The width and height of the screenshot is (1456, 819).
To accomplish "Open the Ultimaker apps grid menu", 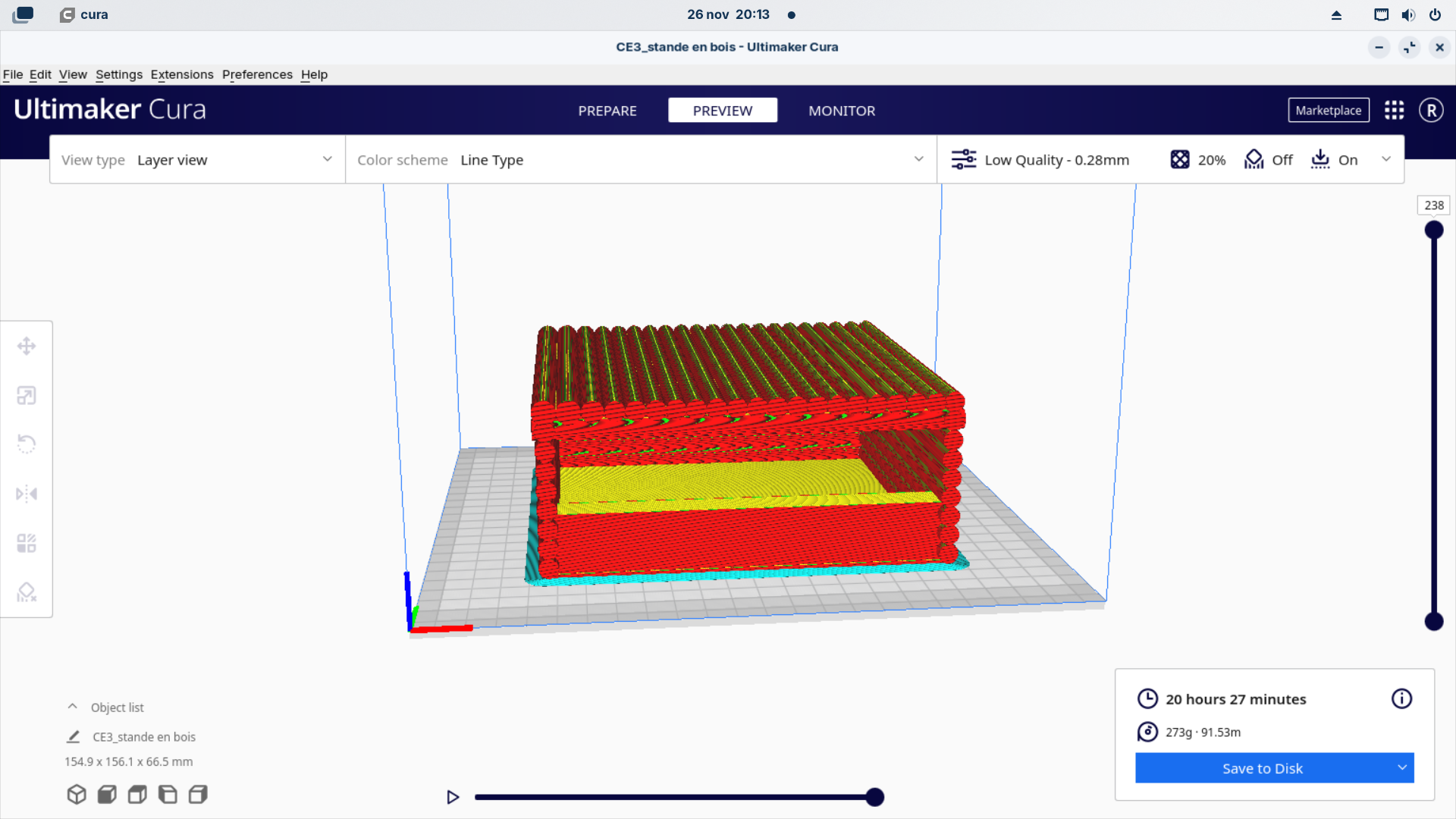I will [x=1394, y=111].
